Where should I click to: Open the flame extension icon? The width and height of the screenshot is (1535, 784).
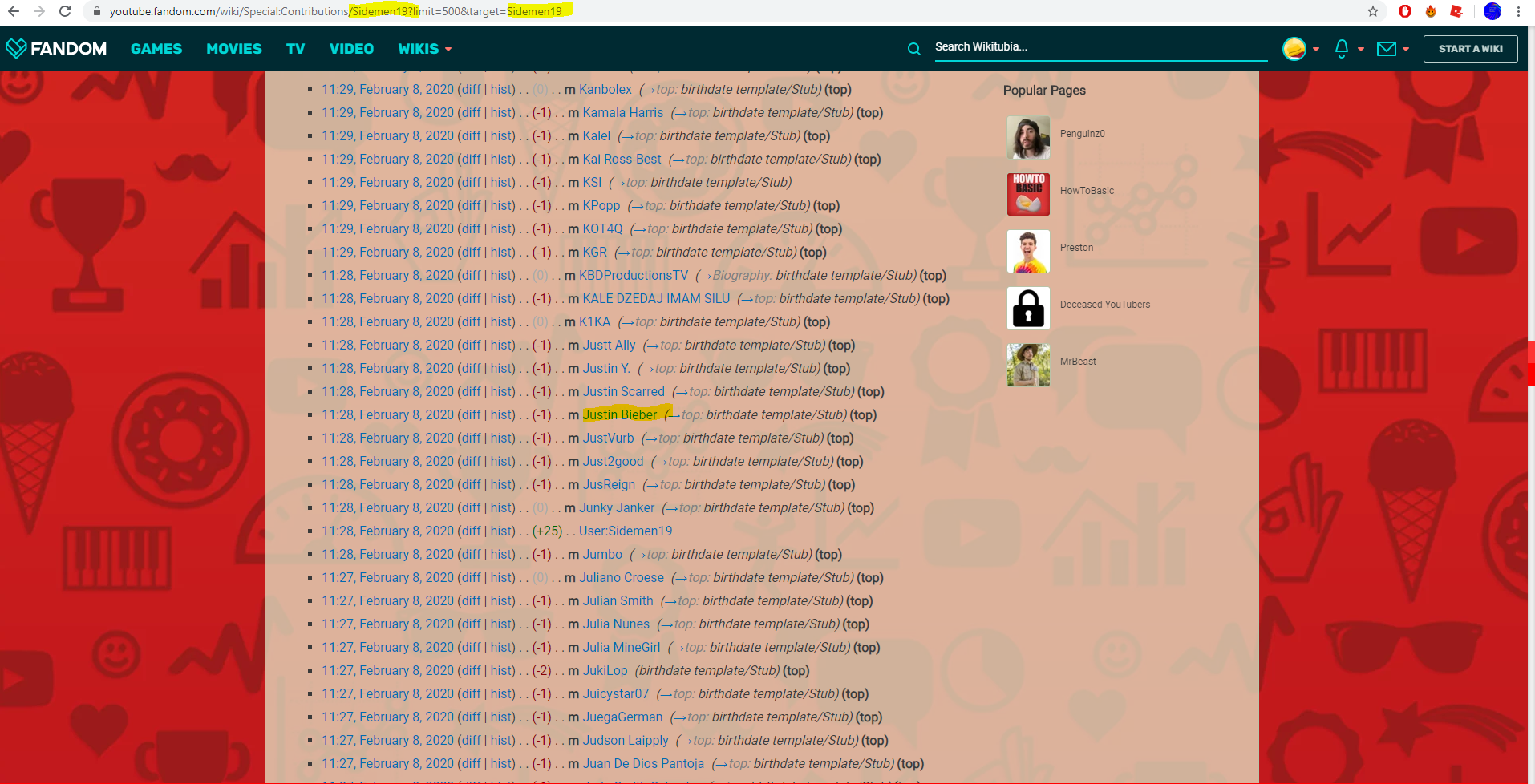coord(1431,11)
